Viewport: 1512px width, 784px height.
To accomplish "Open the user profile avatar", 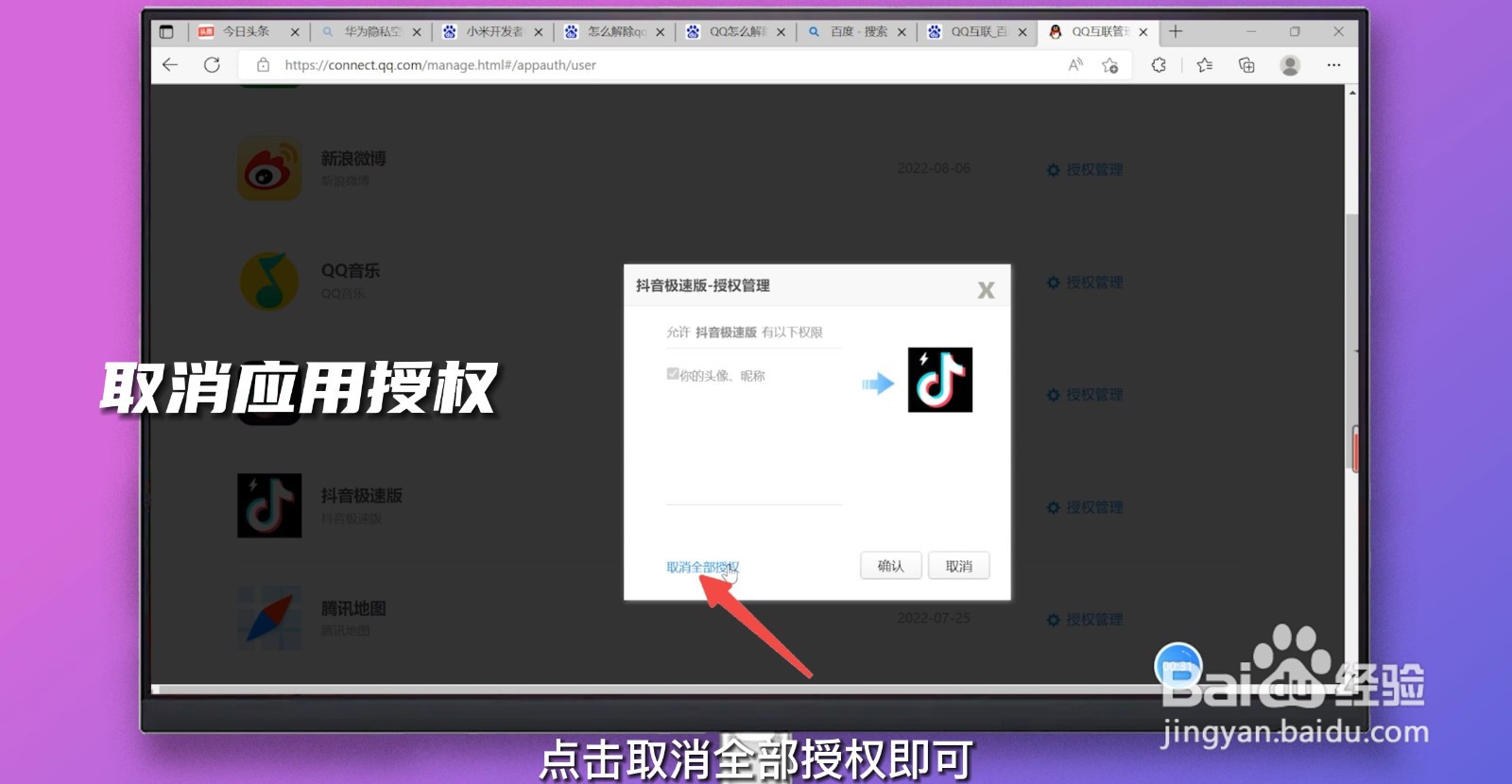I will (1290, 65).
